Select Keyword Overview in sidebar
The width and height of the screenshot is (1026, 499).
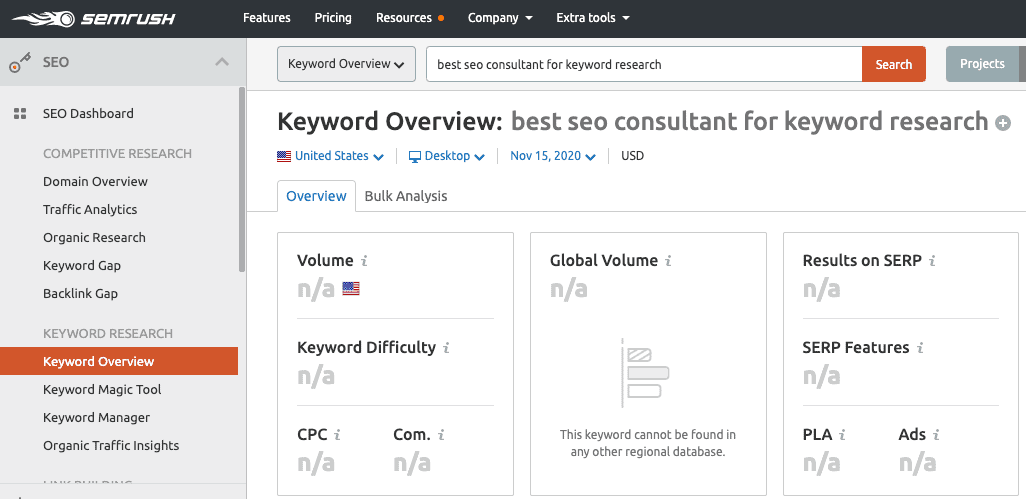point(119,361)
